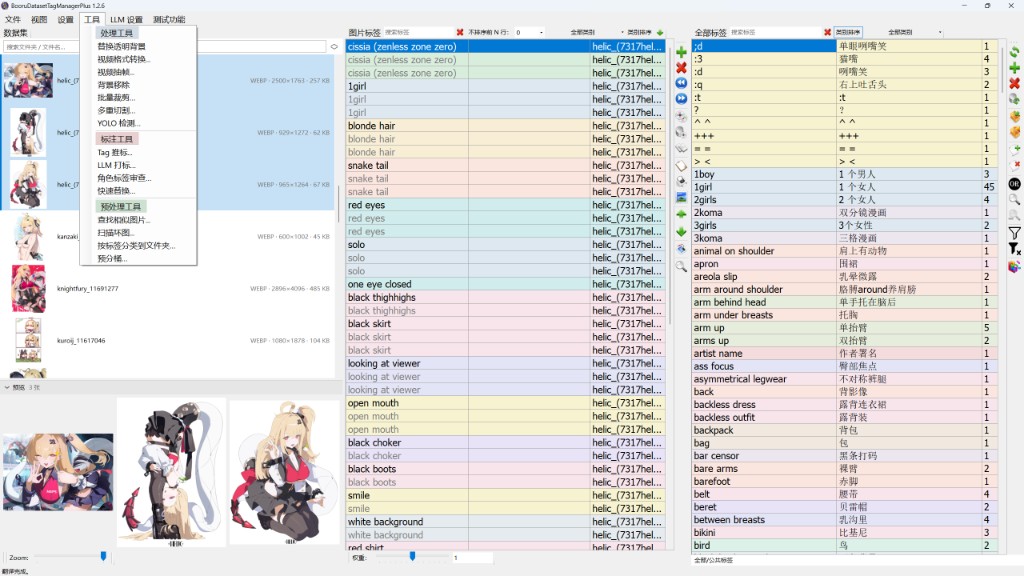Image resolution: width=1024 pixels, height=576 pixels.
Task: Click the image tags search field
Action: [418, 32]
